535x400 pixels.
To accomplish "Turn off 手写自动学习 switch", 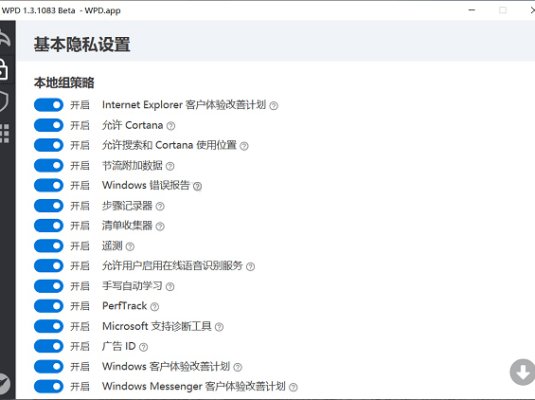I will pos(49,286).
